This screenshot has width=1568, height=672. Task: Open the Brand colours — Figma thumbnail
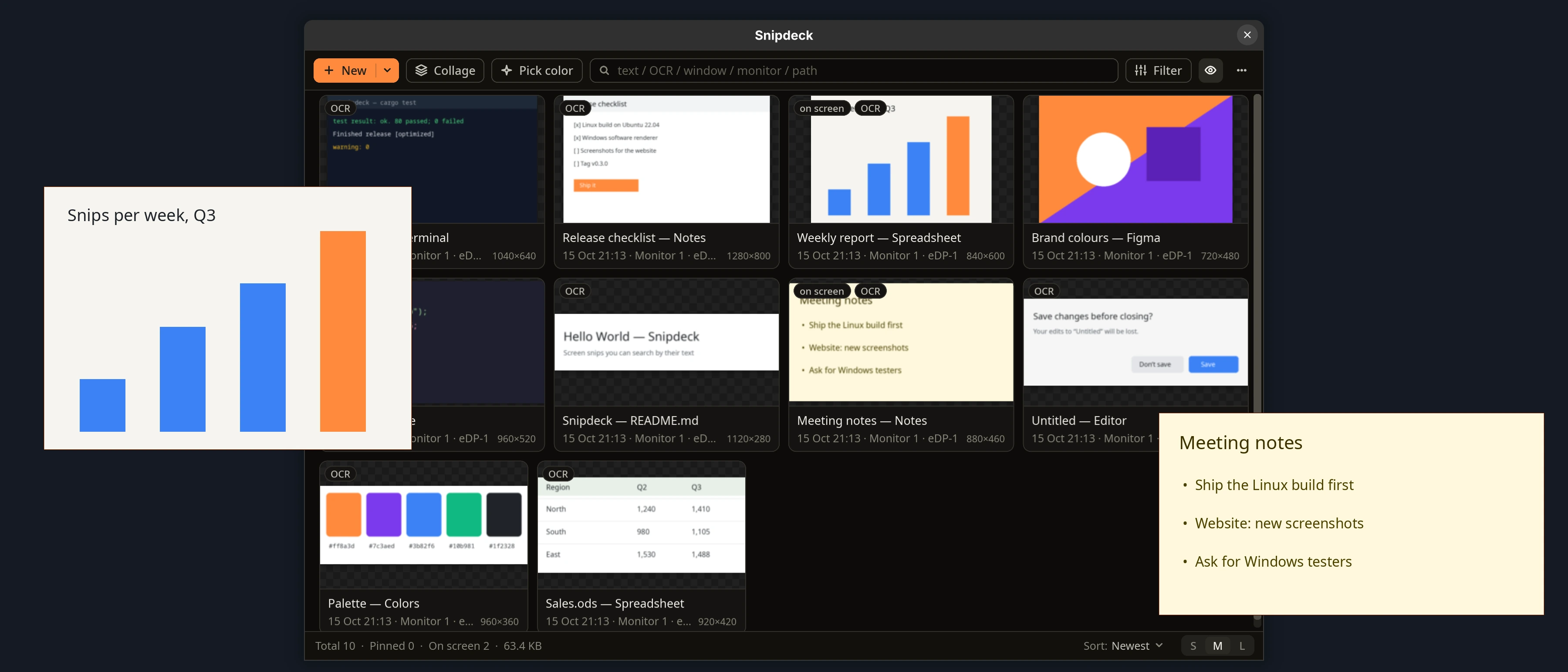1135,159
